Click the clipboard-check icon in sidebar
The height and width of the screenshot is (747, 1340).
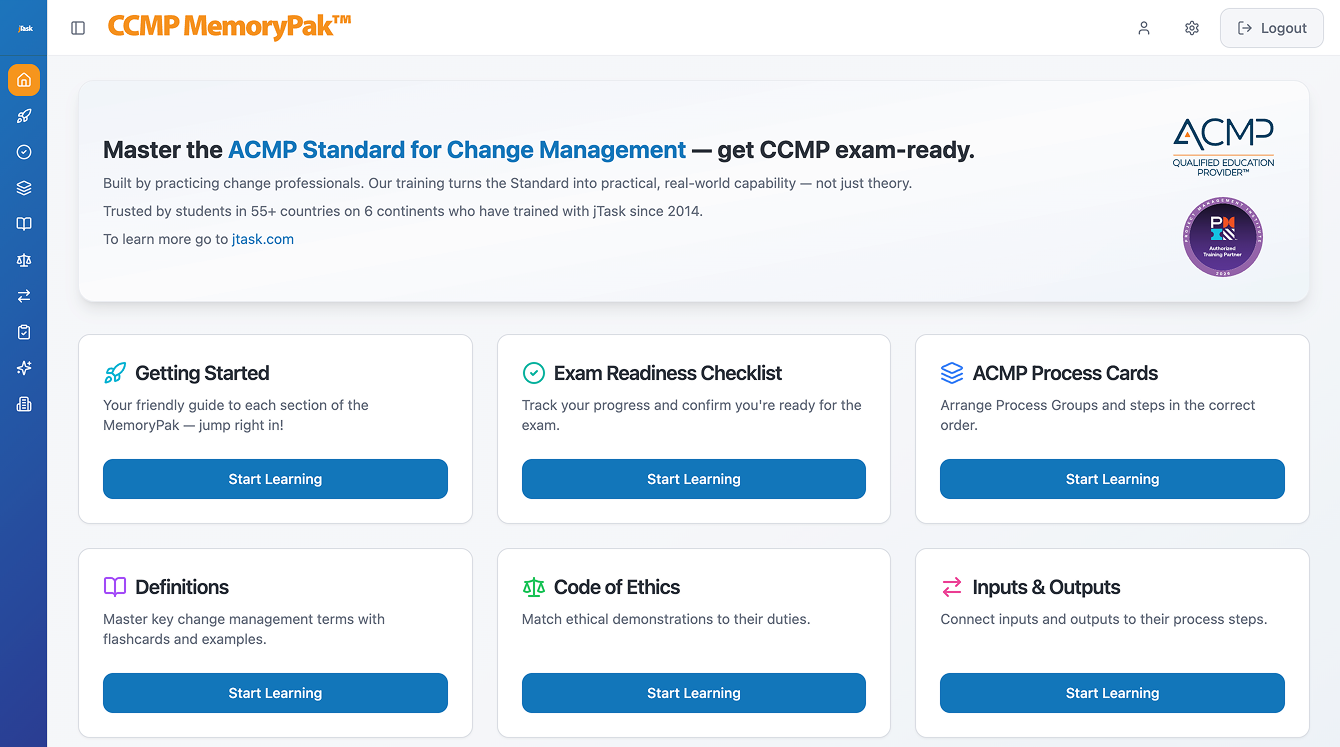click(x=24, y=332)
